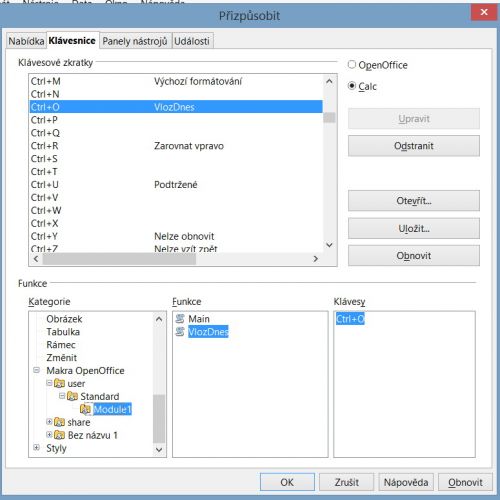The height and width of the screenshot is (500, 500).
Task: Click shortcut list scroll up arrow
Action: (329, 81)
